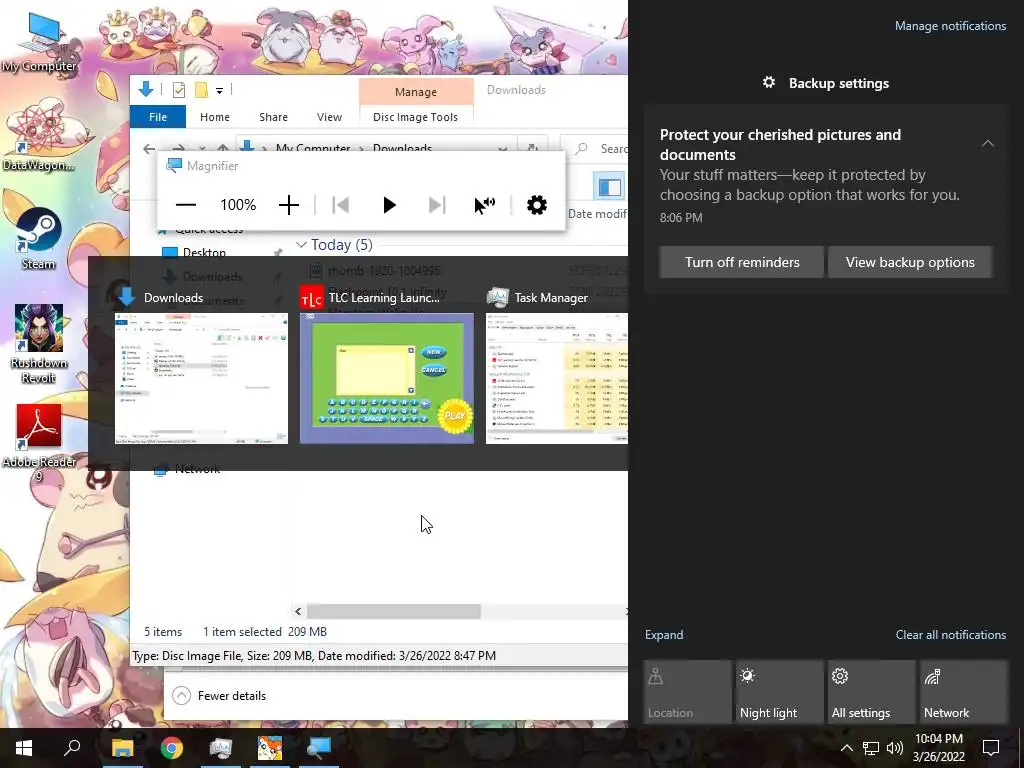This screenshot has width=1024, height=768.
Task: Open Adobe Reader 9 desktop shortcut
Action: pos(39,444)
